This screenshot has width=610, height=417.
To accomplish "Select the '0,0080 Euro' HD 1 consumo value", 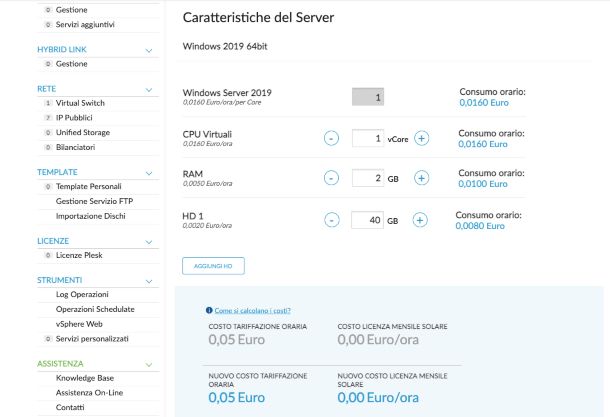I will pos(480,226).
